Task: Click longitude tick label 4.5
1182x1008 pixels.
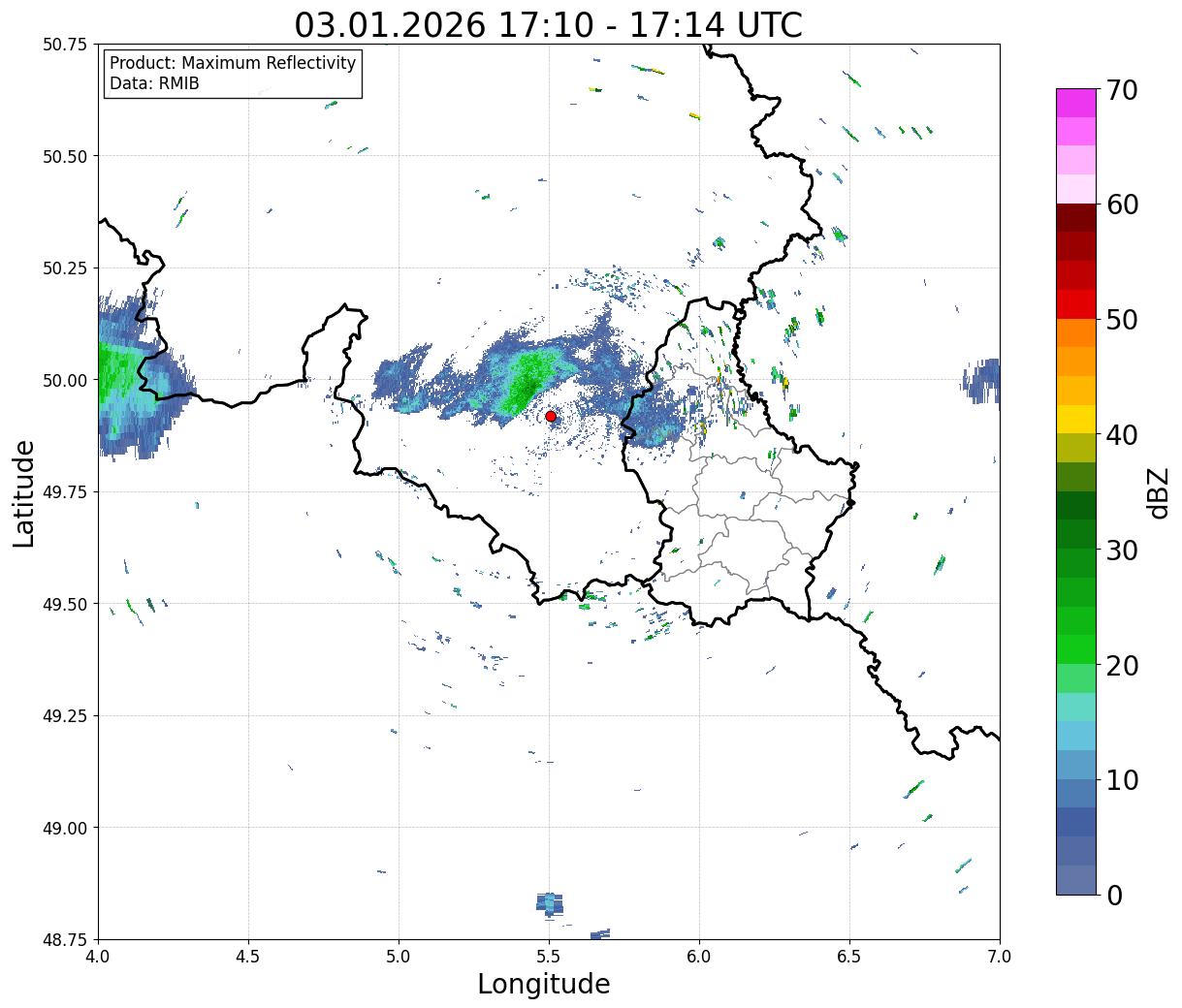Action: (248, 956)
